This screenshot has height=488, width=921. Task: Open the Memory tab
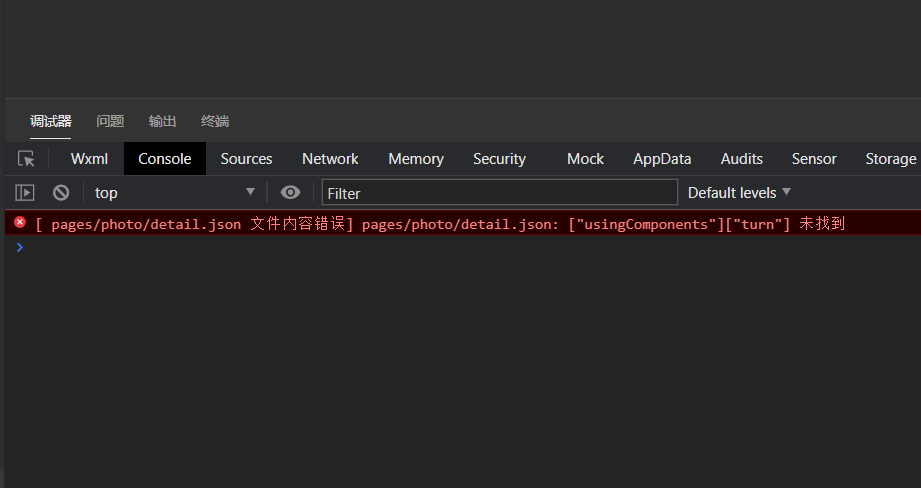[x=416, y=159]
